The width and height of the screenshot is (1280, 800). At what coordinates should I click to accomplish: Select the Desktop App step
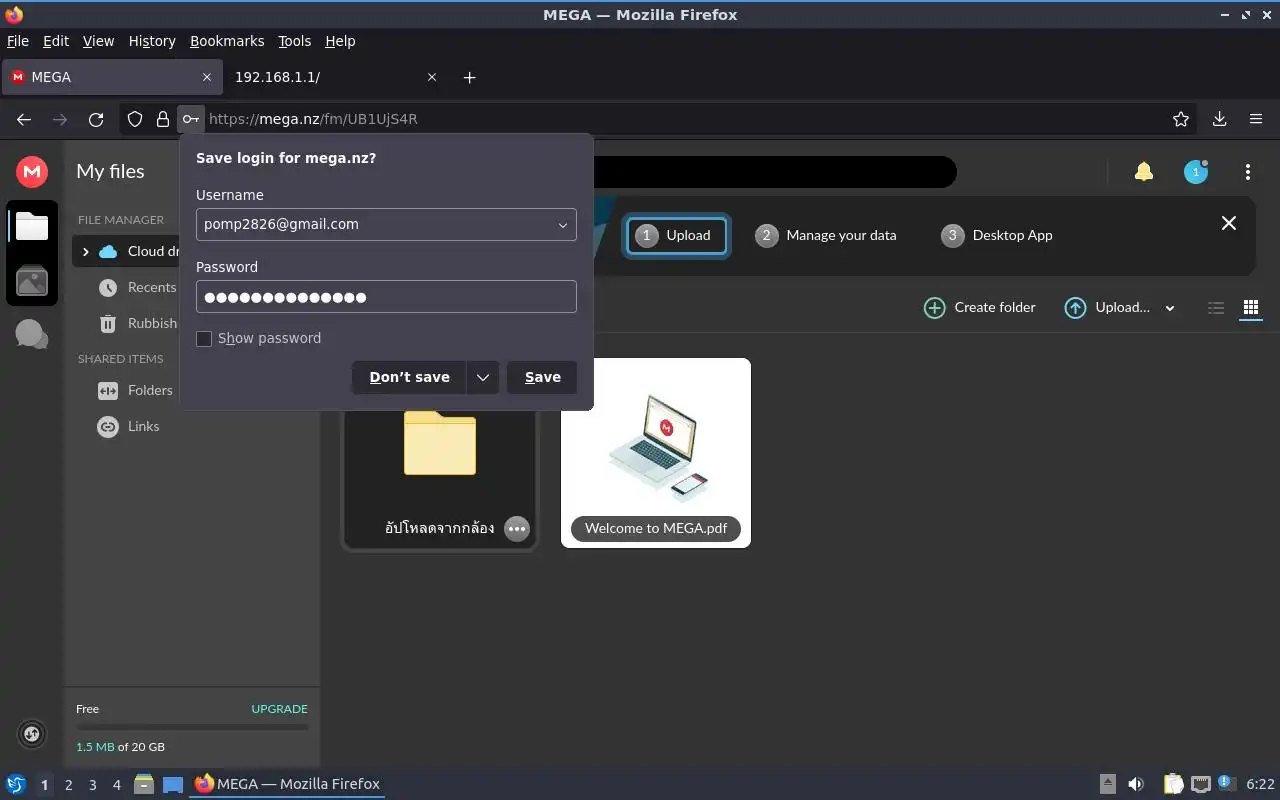[997, 236]
